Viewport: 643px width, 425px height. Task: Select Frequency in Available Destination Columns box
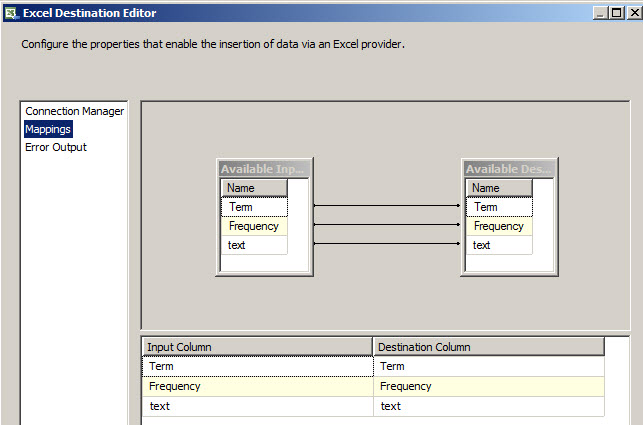pyautogui.click(x=499, y=226)
